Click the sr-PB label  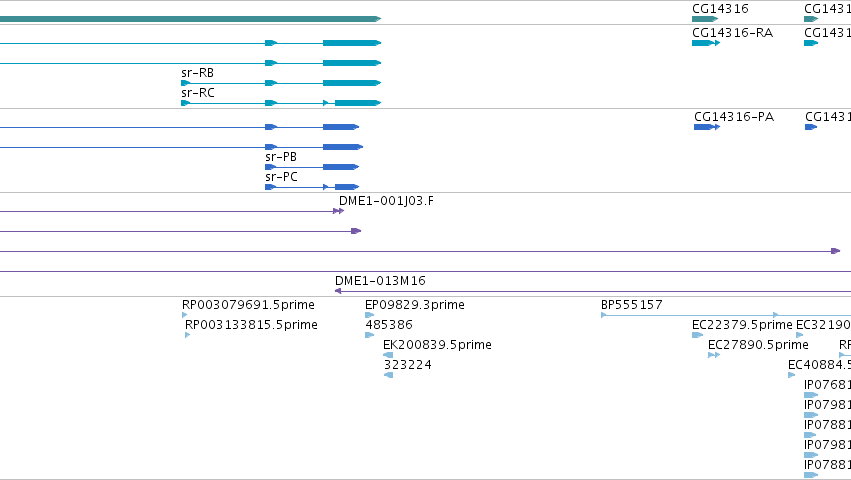pyautogui.click(x=281, y=157)
